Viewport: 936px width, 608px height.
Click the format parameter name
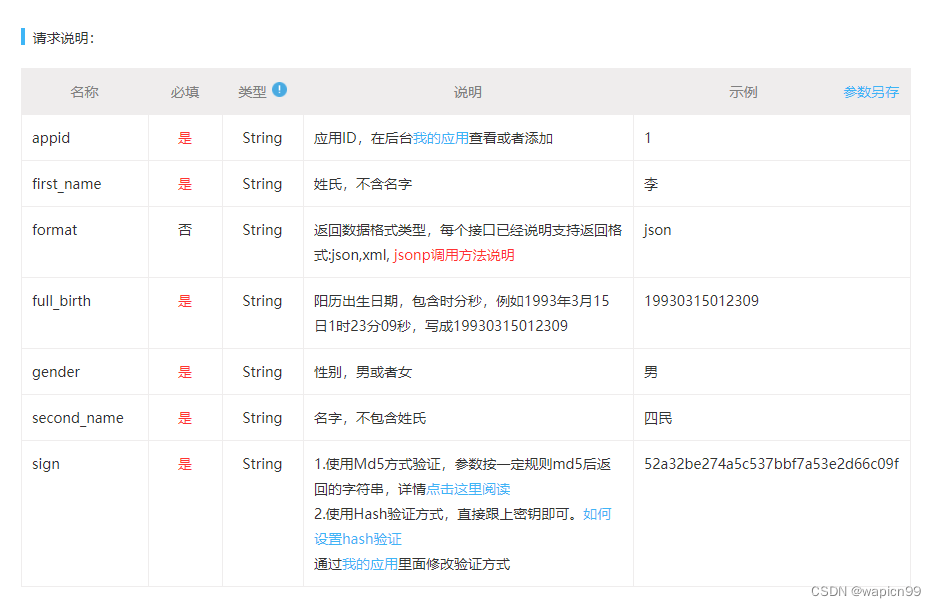point(54,230)
